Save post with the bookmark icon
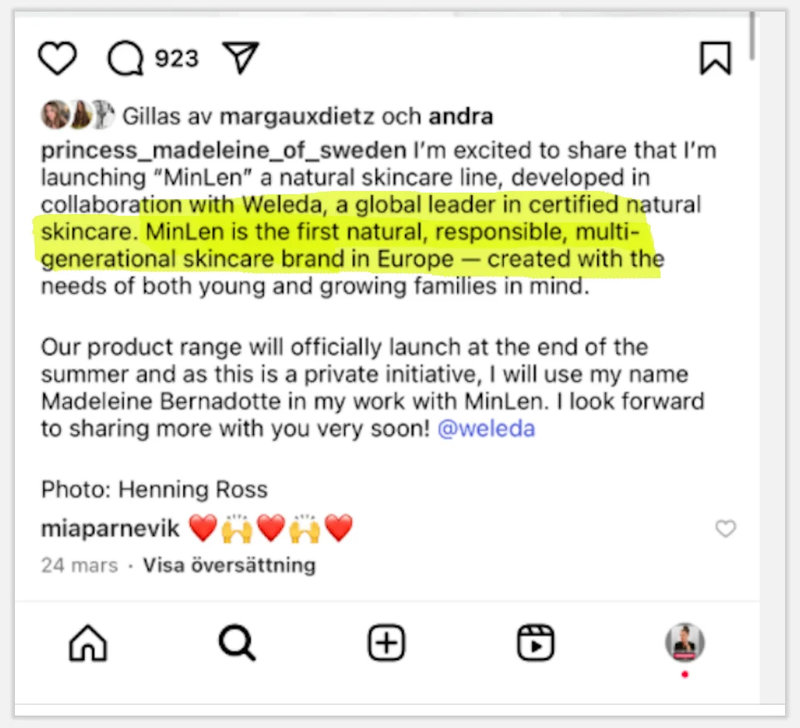Image resolution: width=800 pixels, height=728 pixels. (716, 58)
